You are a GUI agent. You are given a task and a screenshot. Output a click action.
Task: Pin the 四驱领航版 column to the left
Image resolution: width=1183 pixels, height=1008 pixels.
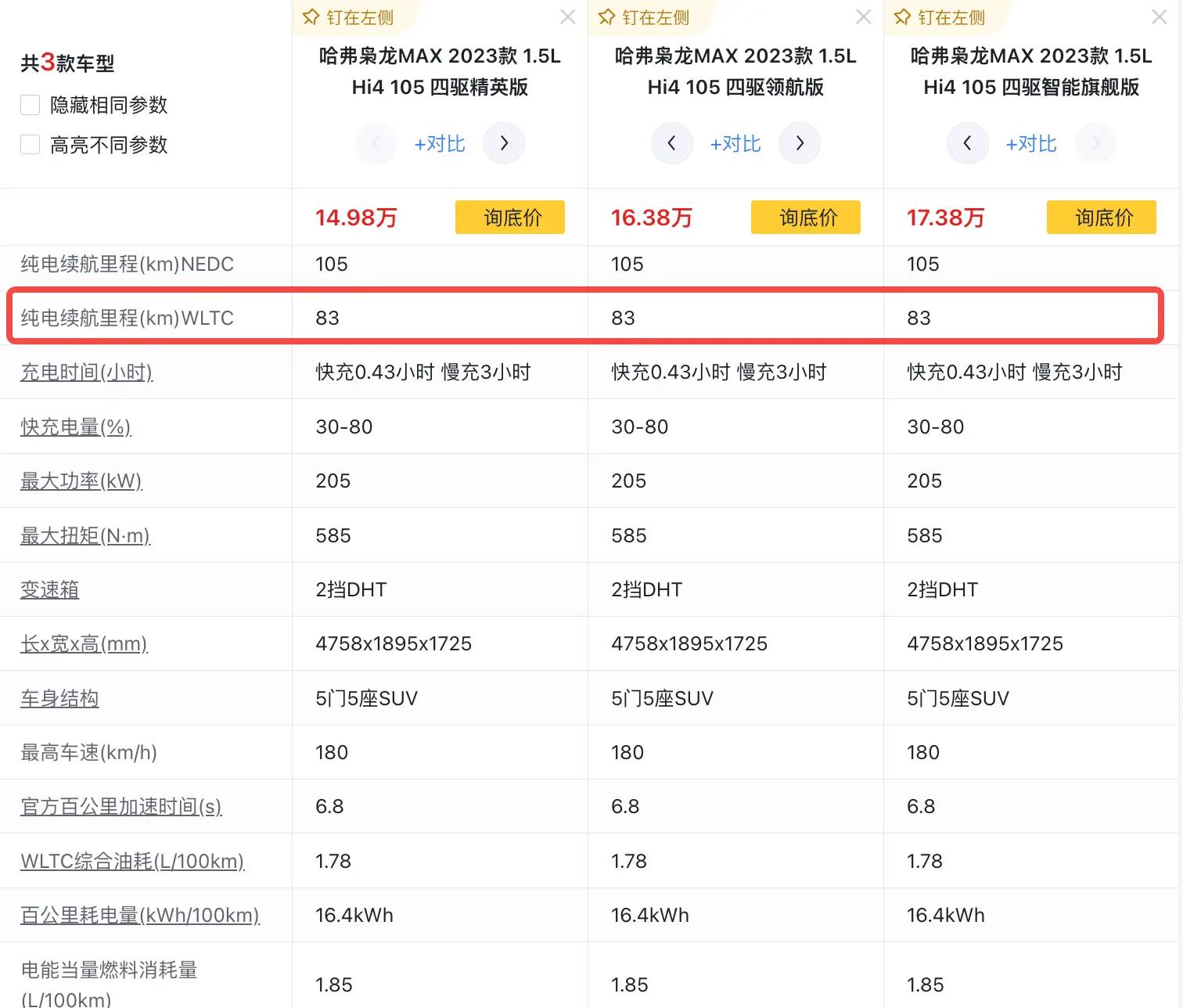tap(644, 17)
